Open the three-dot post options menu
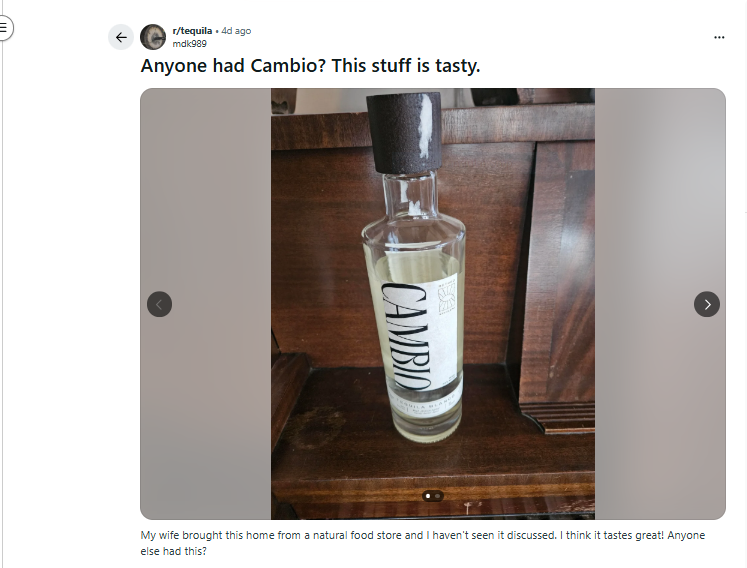Viewport: 747px width, 568px height. point(719,37)
